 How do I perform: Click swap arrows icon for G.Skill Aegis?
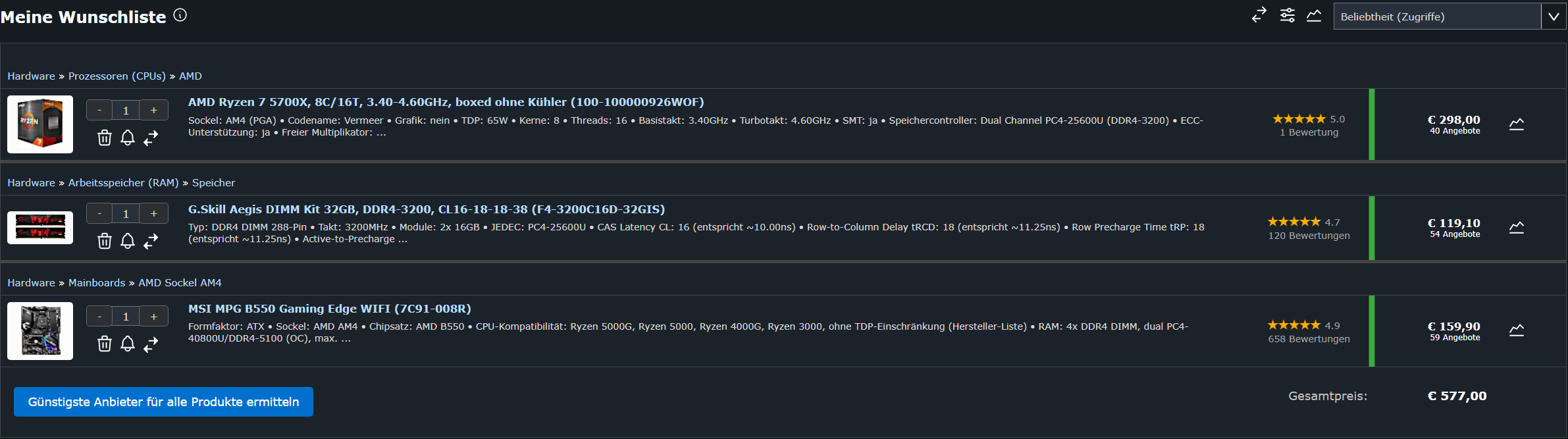(151, 241)
